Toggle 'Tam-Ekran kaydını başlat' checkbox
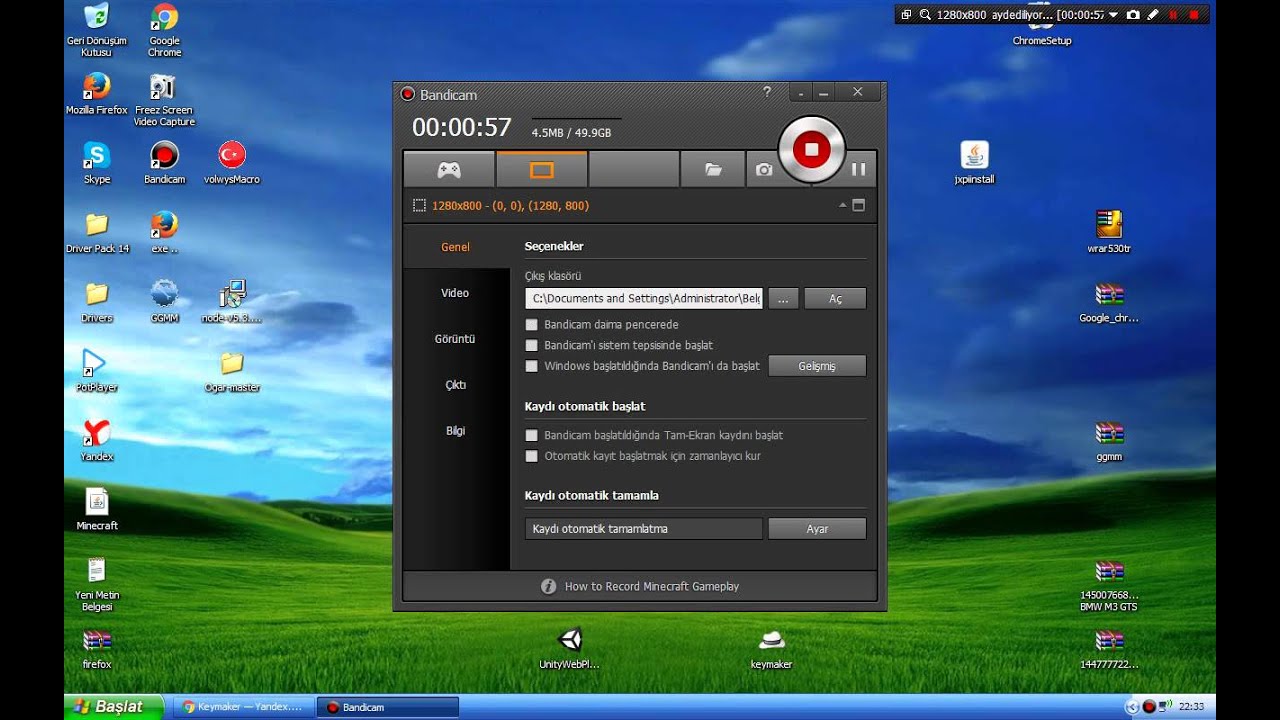 pos(532,436)
